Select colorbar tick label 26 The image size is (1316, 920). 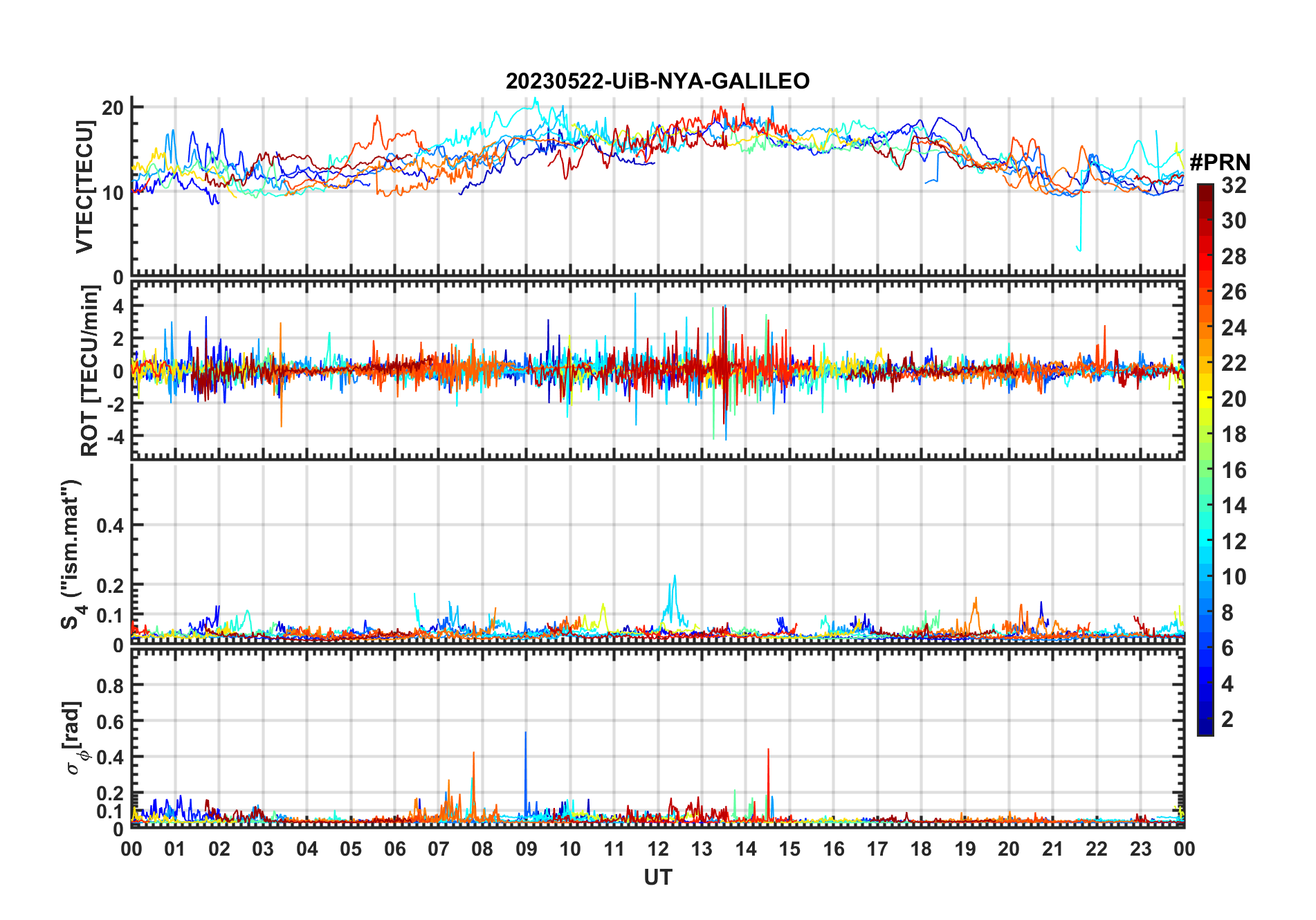(x=1234, y=291)
